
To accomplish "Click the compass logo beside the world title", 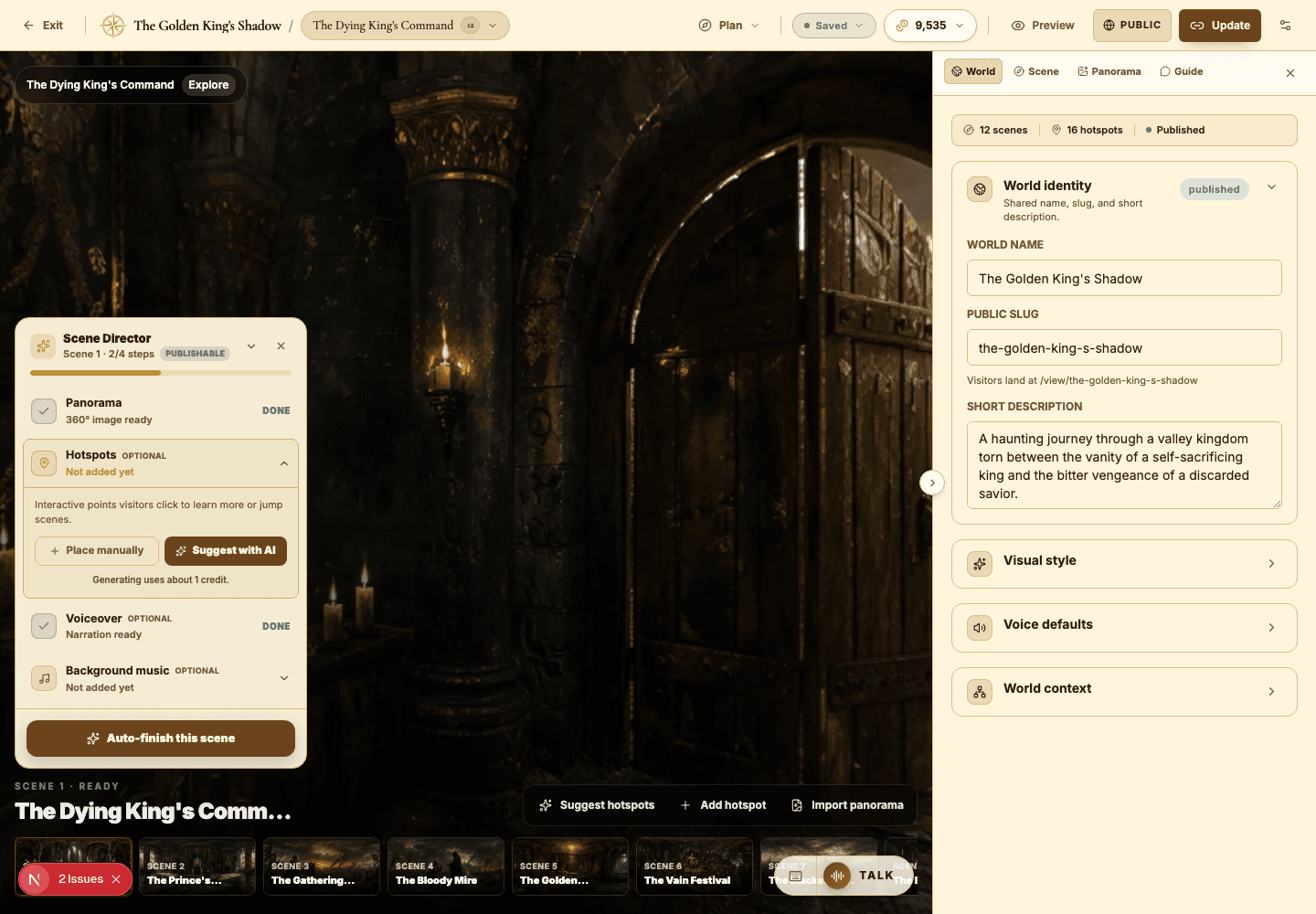I will coord(112,26).
